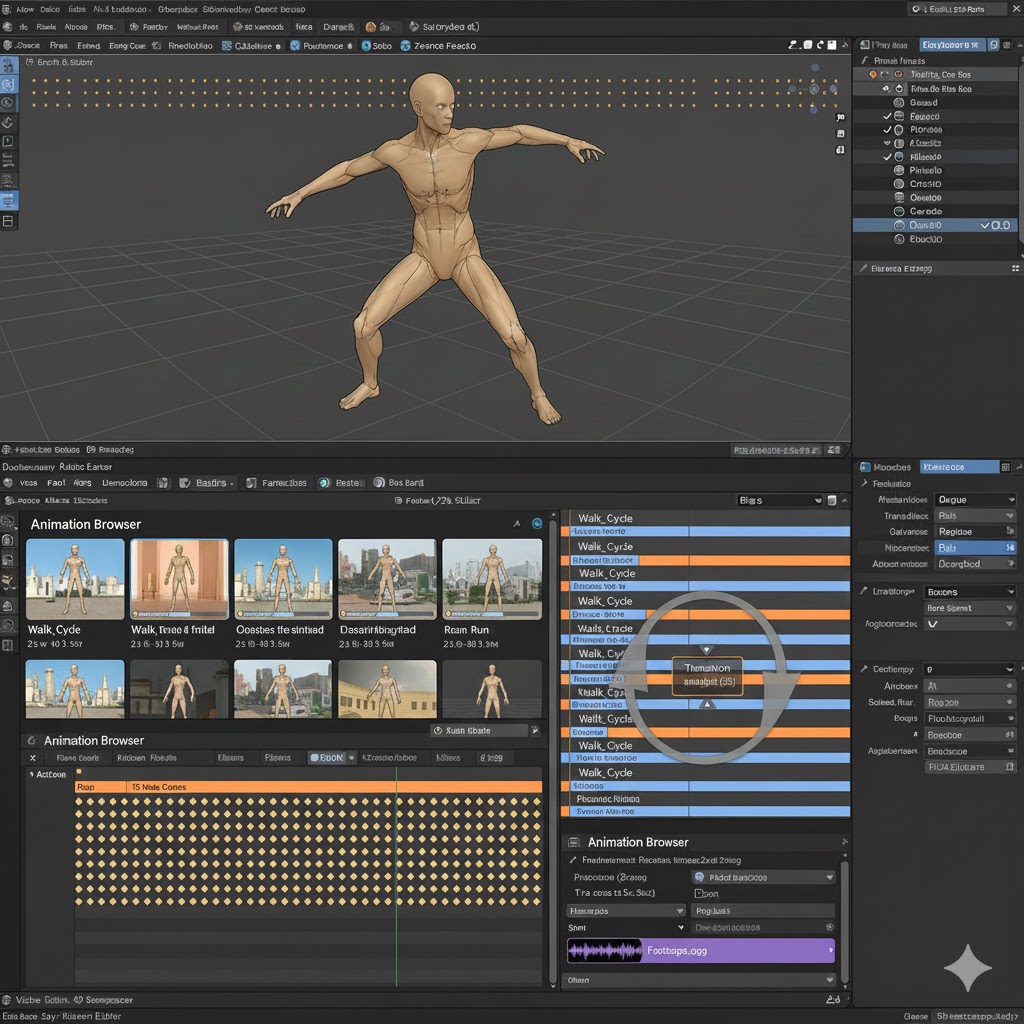Switch to the Eioxytonore tab in outliner header

pyautogui.click(x=951, y=44)
